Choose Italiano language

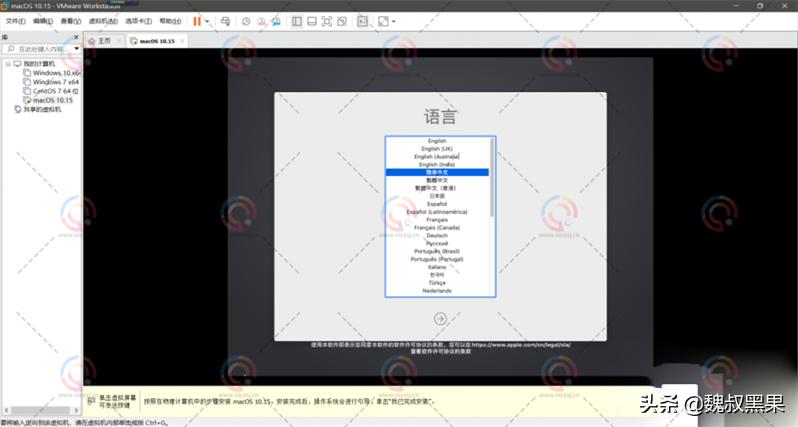437,267
